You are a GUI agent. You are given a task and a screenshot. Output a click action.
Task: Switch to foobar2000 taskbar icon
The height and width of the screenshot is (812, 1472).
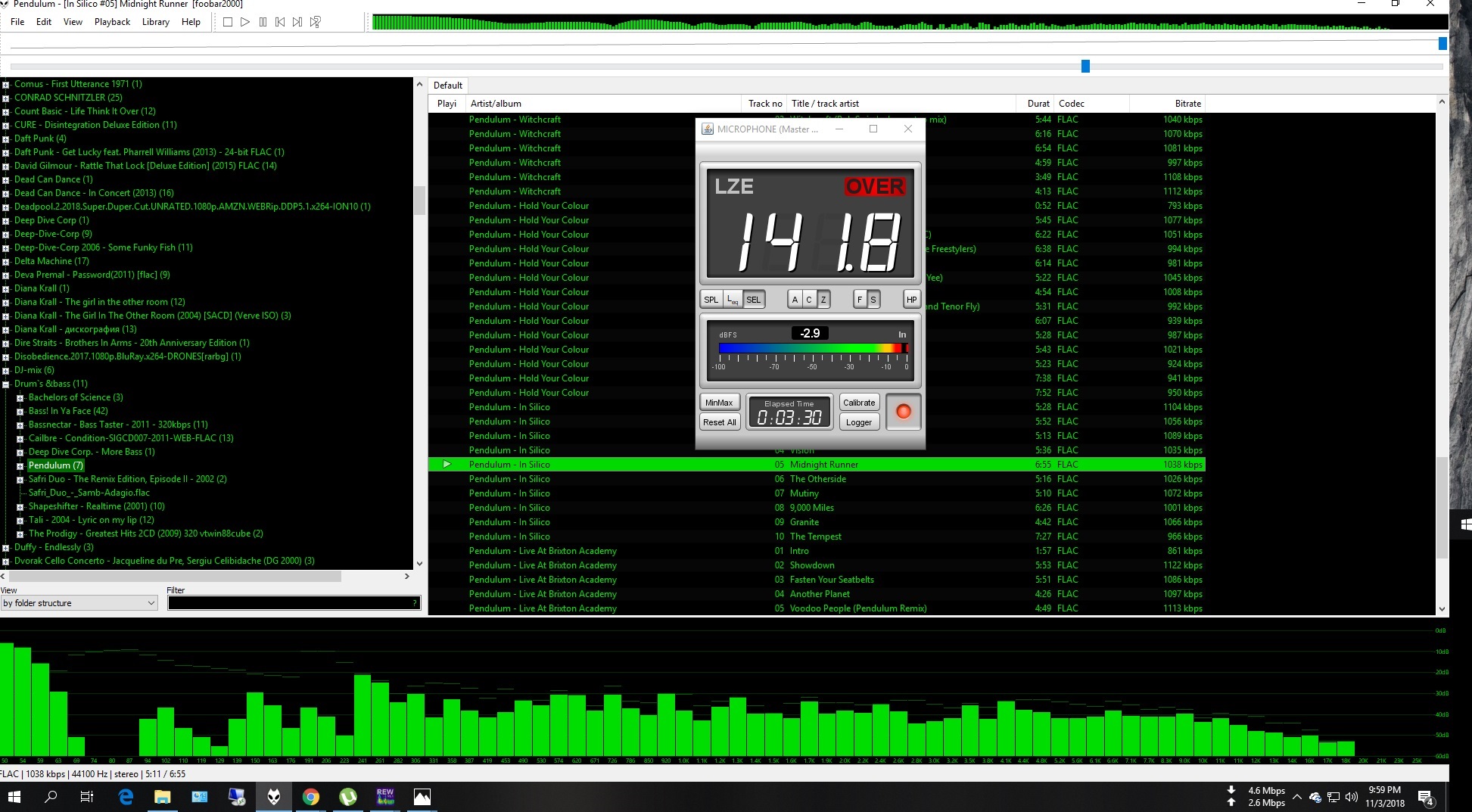(274, 797)
